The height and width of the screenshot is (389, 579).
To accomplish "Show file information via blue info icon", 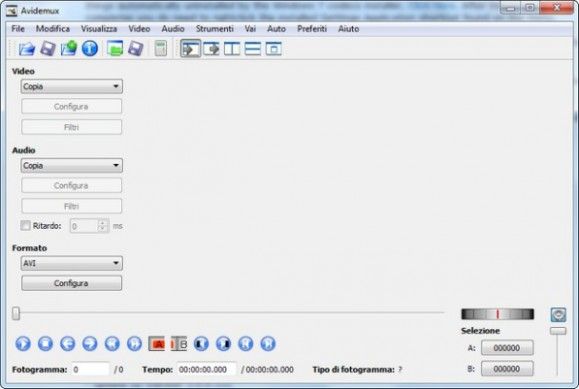I will click(90, 48).
